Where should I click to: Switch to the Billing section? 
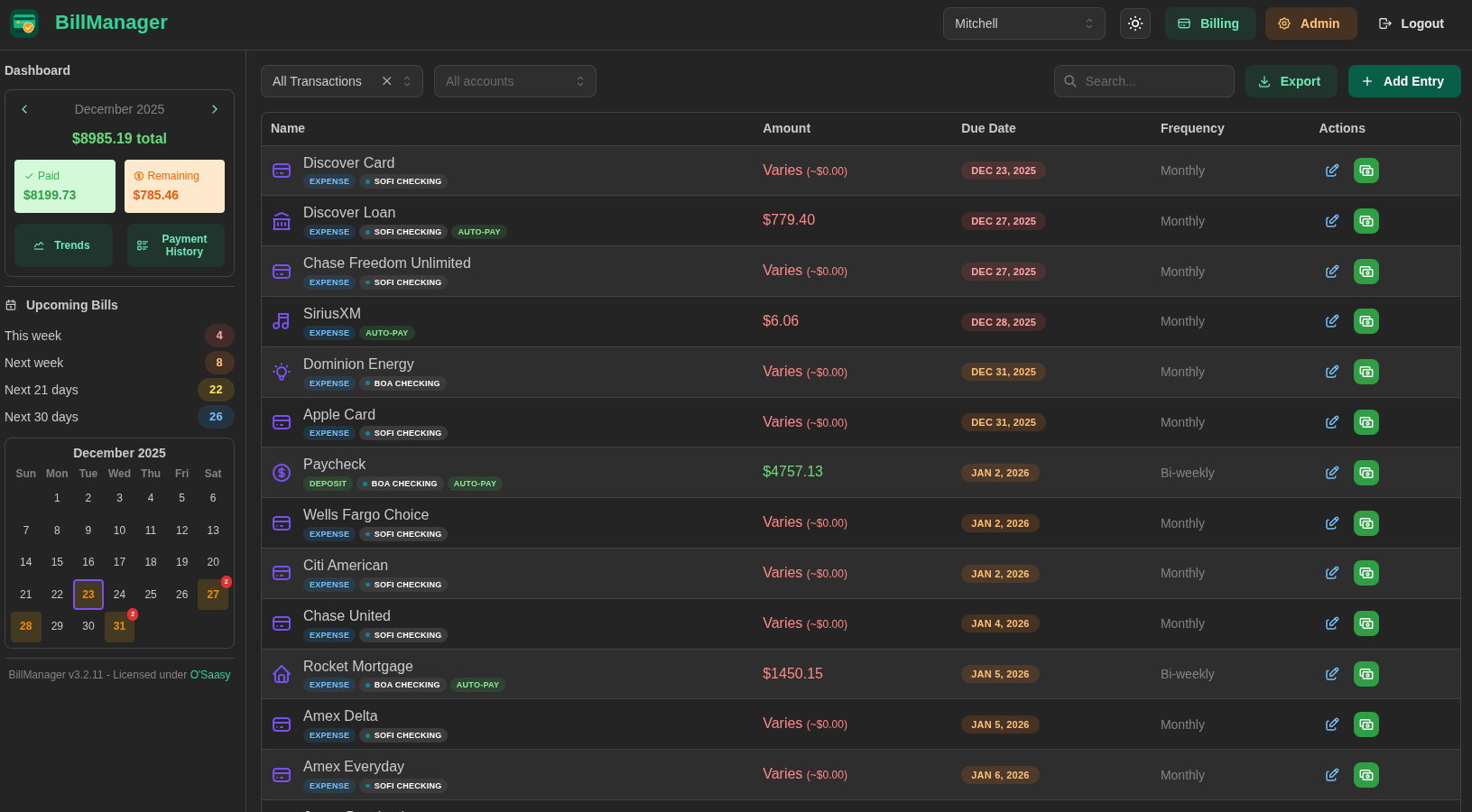pyautogui.click(x=1210, y=23)
